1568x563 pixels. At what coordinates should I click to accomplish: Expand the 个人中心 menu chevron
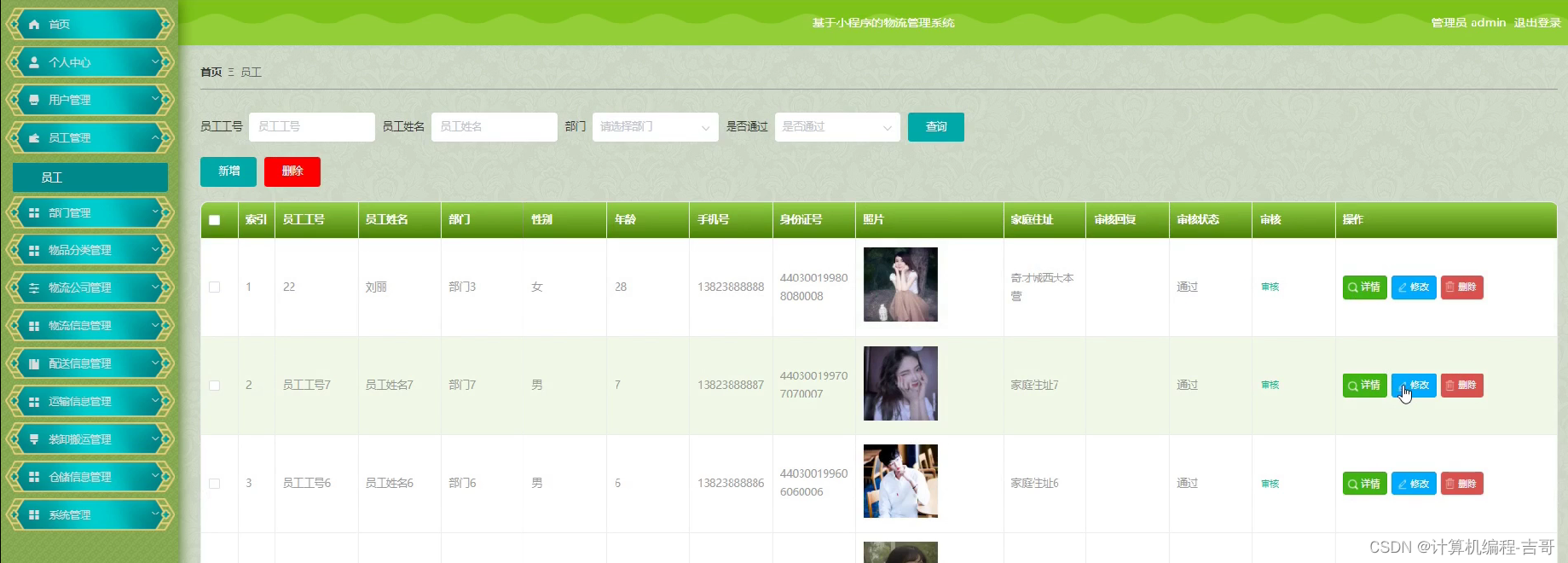[x=156, y=61]
